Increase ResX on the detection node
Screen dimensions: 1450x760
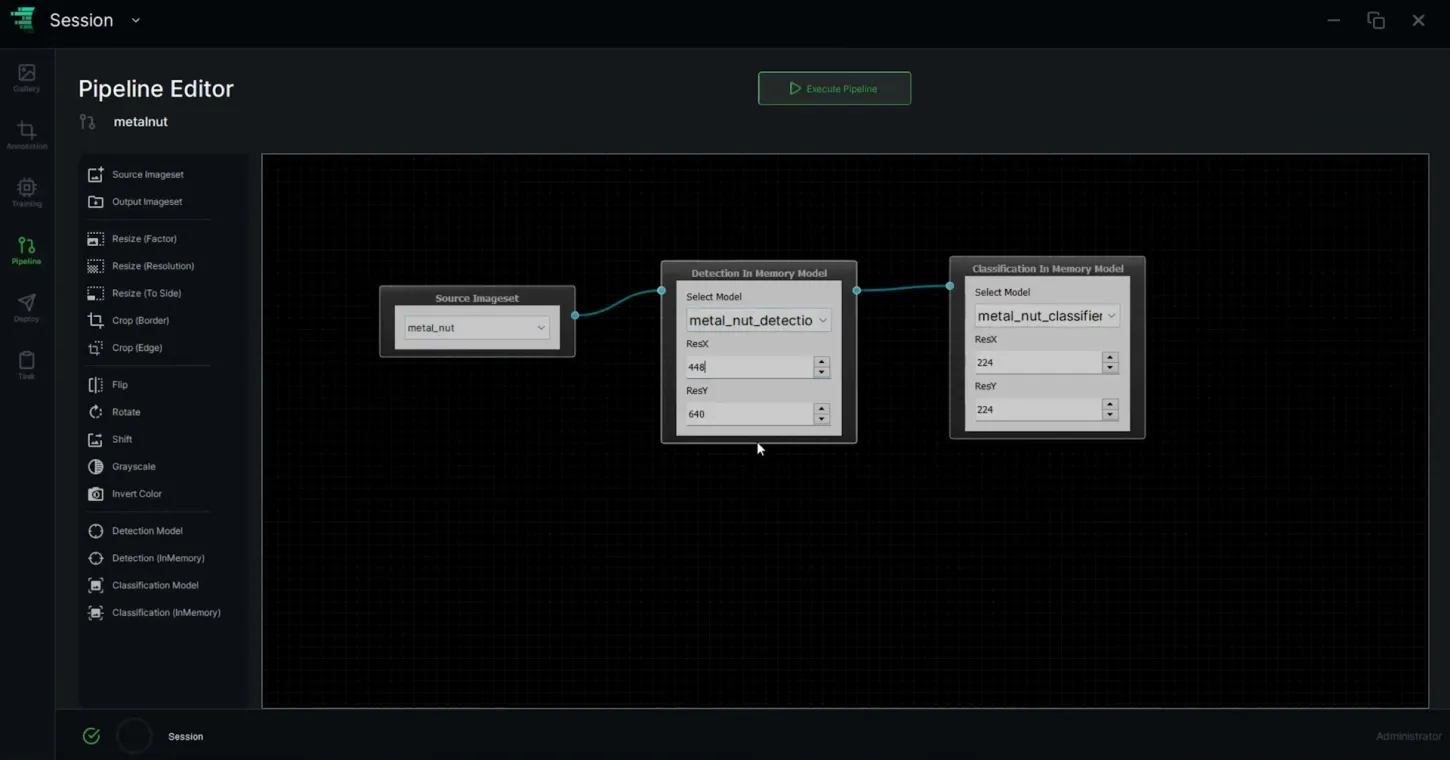821,362
